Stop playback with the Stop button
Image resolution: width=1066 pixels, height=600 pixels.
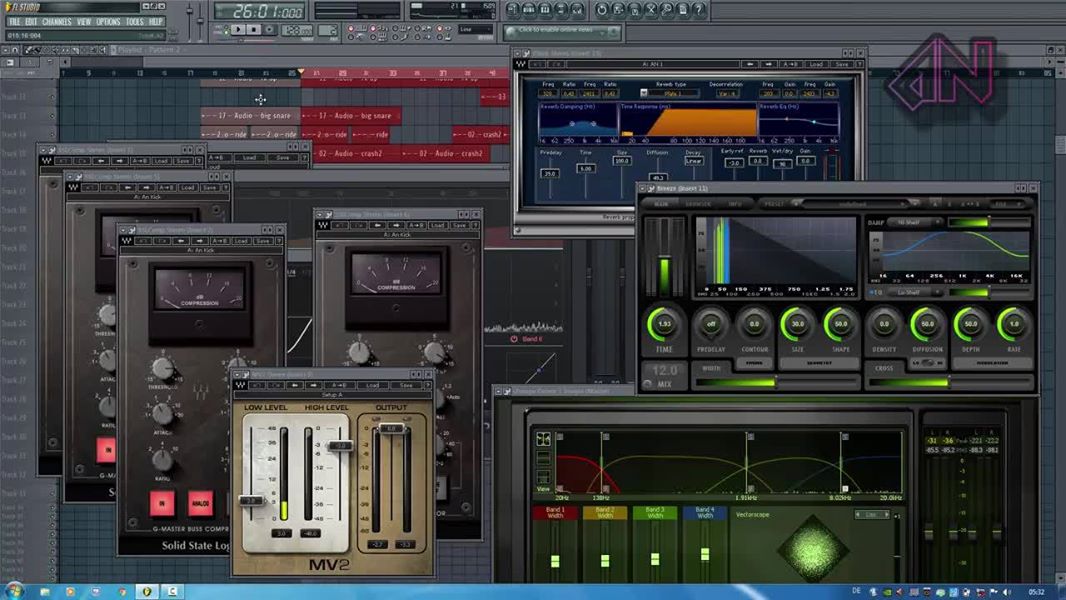click(x=254, y=29)
